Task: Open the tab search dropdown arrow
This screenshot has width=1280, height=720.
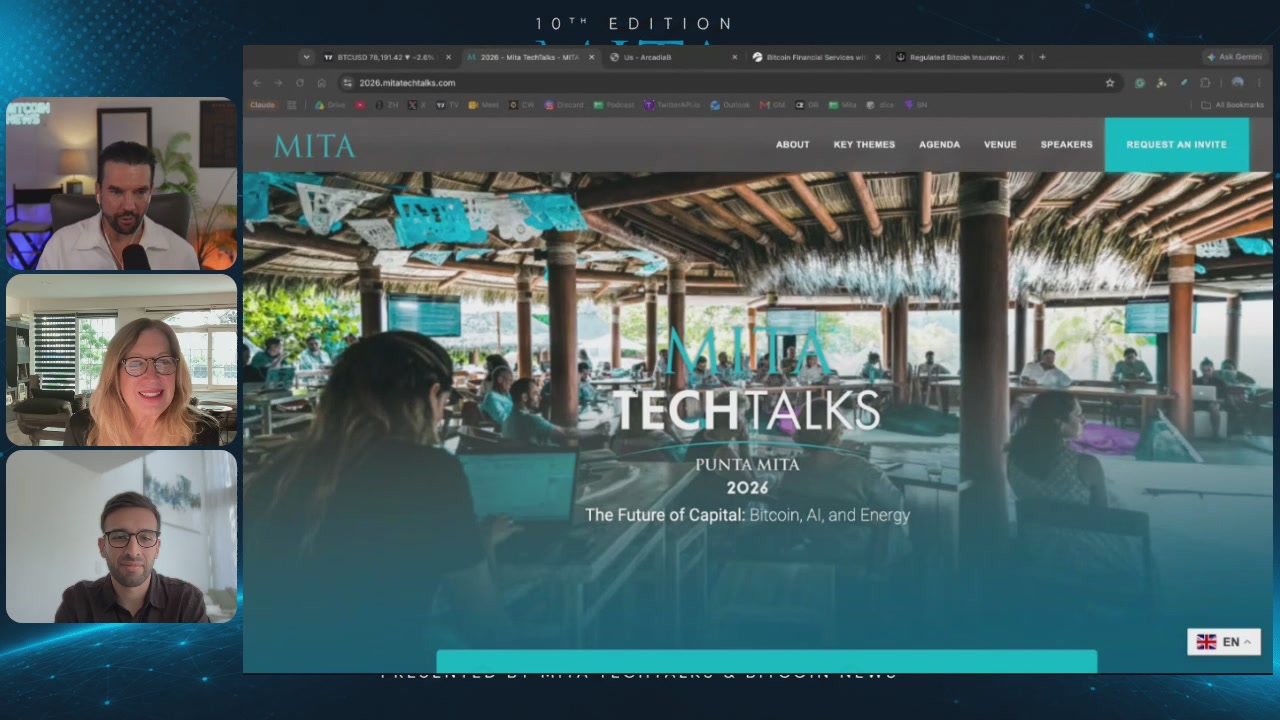Action: click(x=304, y=57)
